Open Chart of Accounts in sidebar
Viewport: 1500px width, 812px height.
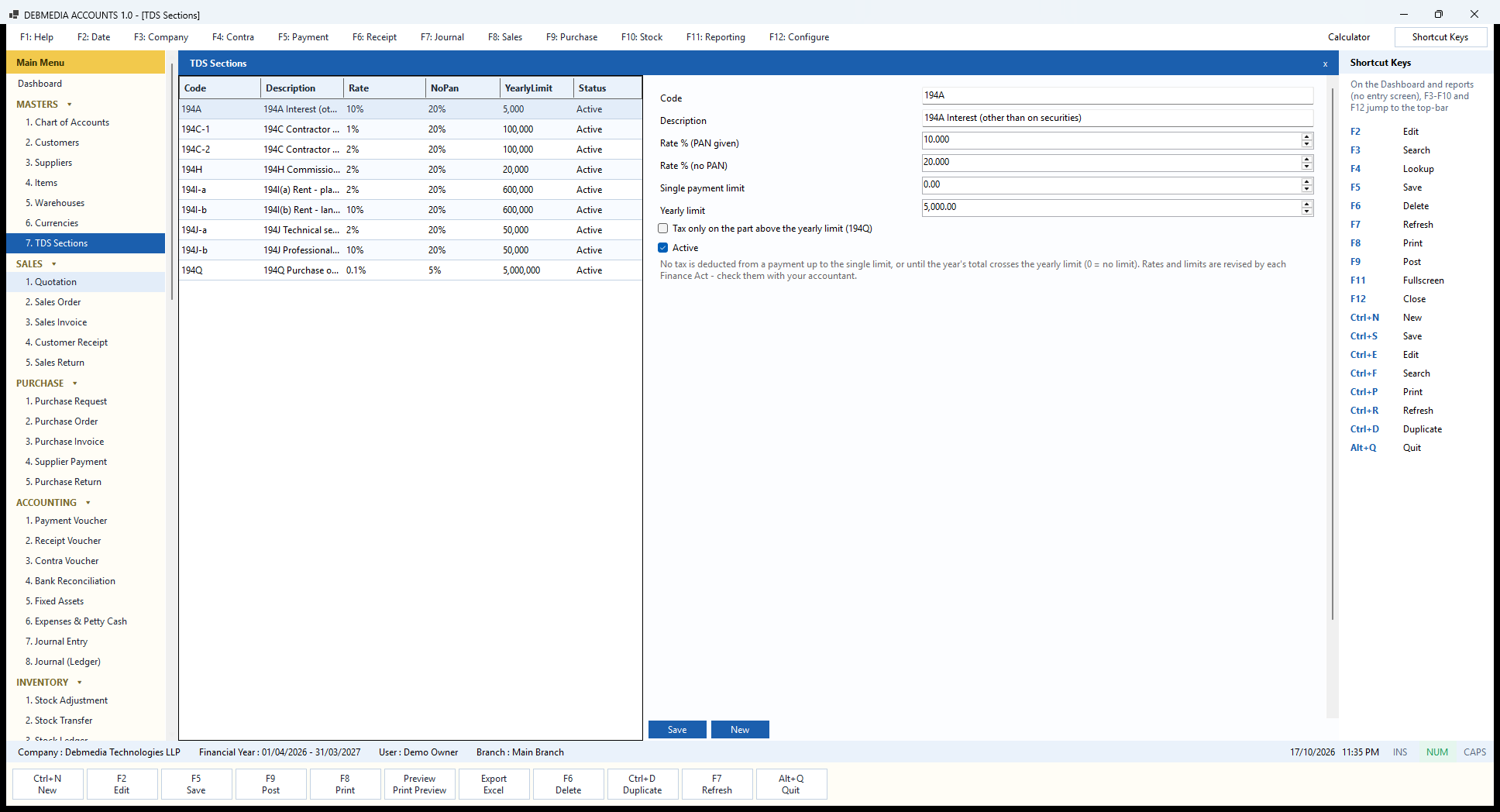(x=85, y=122)
